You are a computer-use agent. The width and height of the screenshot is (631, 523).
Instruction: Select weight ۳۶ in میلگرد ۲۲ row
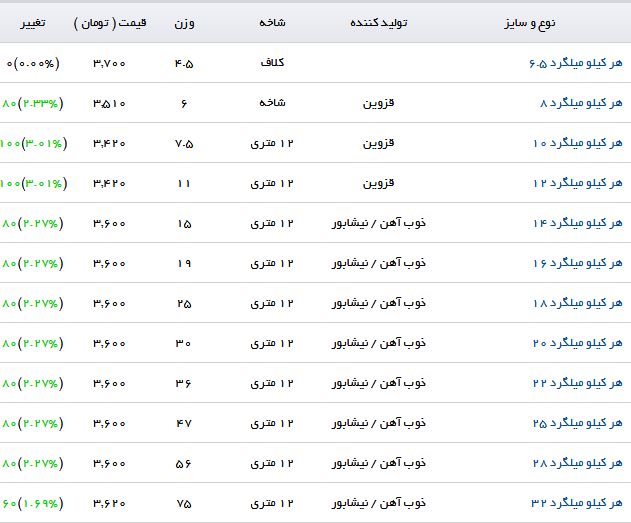[184, 383]
